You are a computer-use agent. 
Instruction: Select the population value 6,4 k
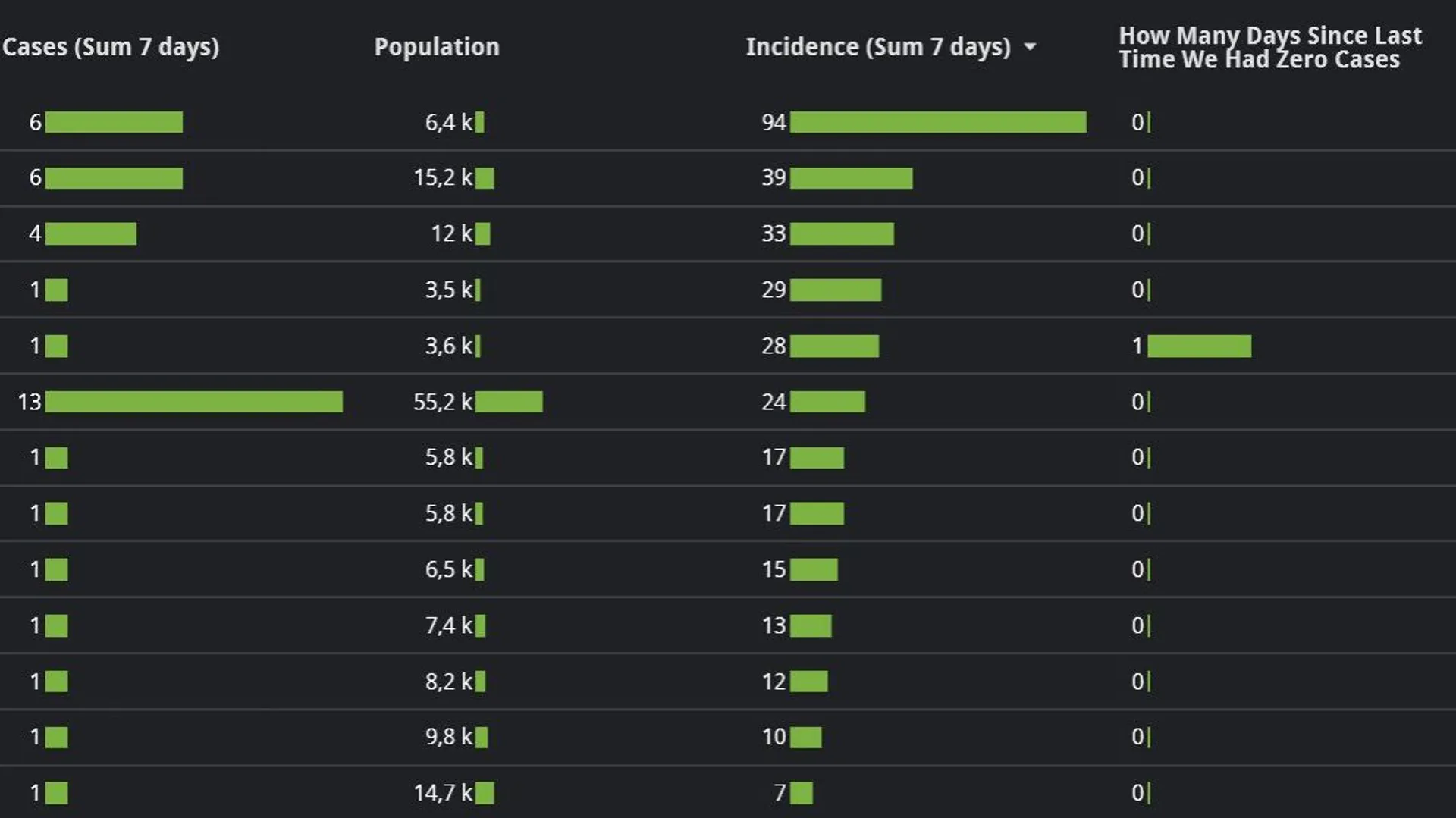[448, 122]
